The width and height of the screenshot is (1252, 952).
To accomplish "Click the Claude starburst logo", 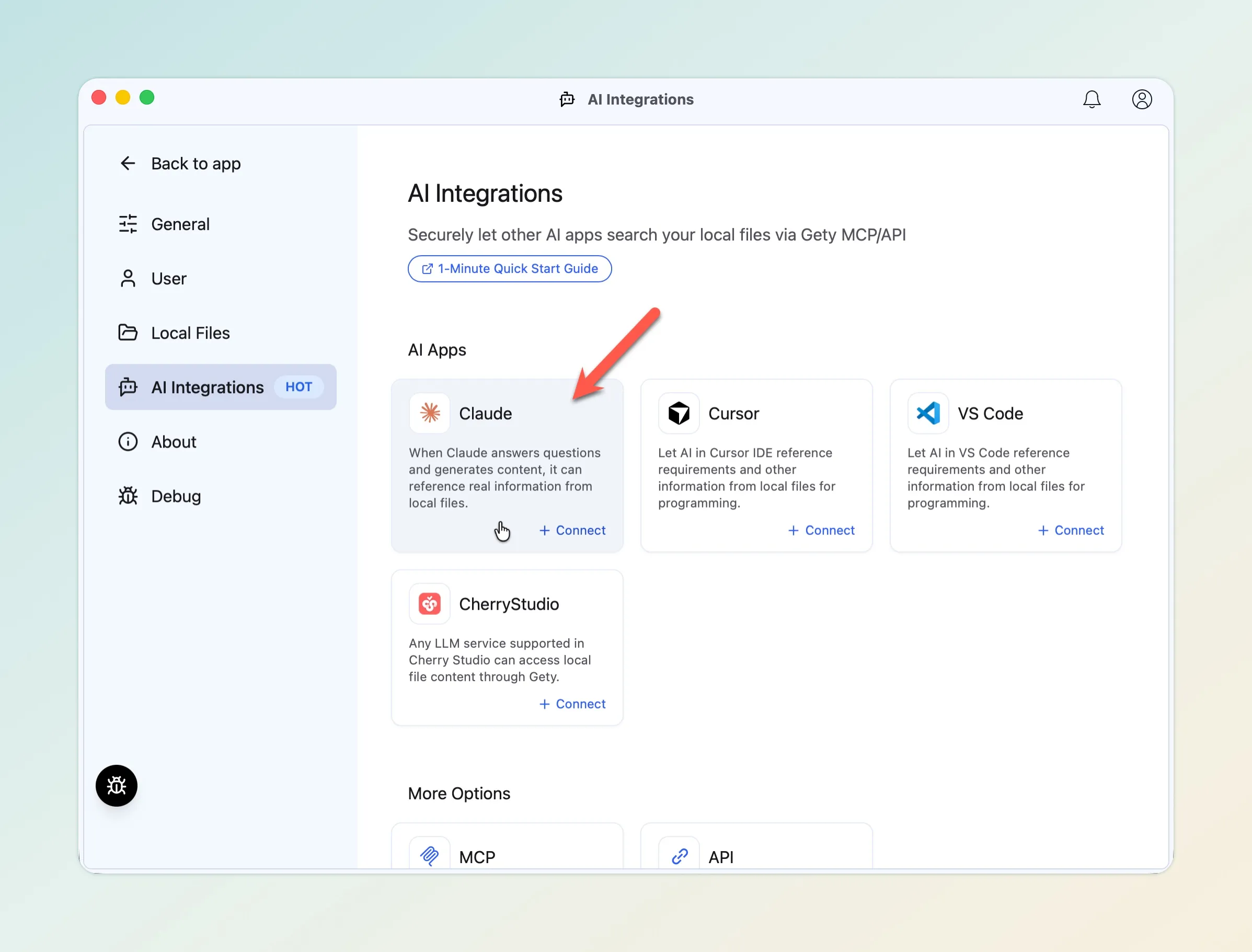I will (x=429, y=413).
